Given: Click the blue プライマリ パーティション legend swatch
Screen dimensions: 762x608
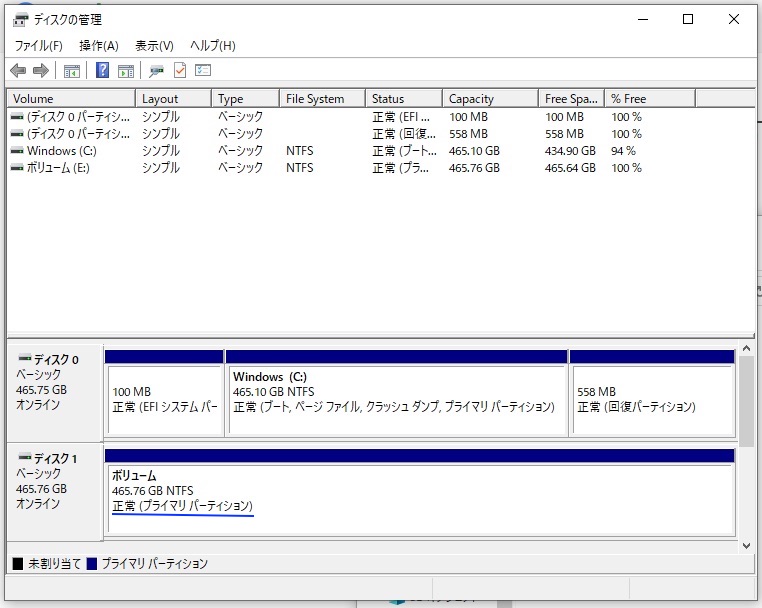Looking at the screenshot, I should coord(91,564).
